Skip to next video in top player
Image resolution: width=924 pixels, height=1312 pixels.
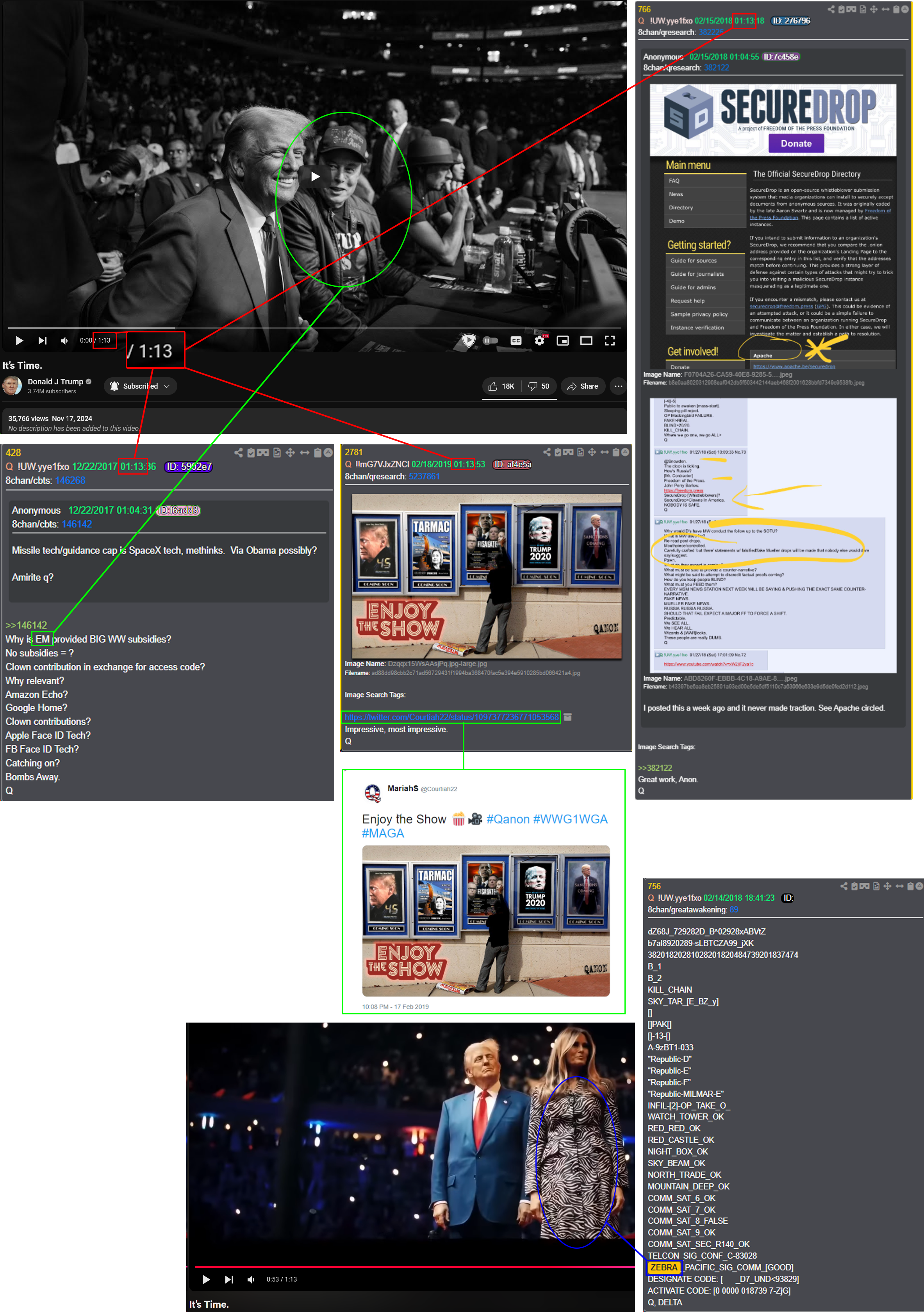click(42, 341)
